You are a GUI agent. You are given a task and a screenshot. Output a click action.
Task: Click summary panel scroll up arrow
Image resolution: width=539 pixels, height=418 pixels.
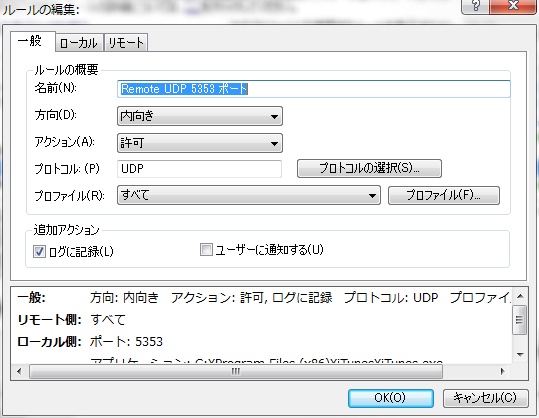[520, 296]
